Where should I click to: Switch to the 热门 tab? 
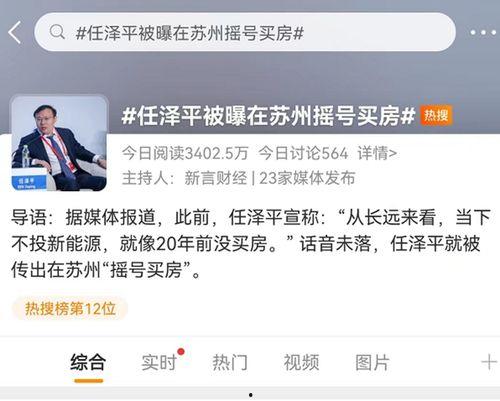230,362
